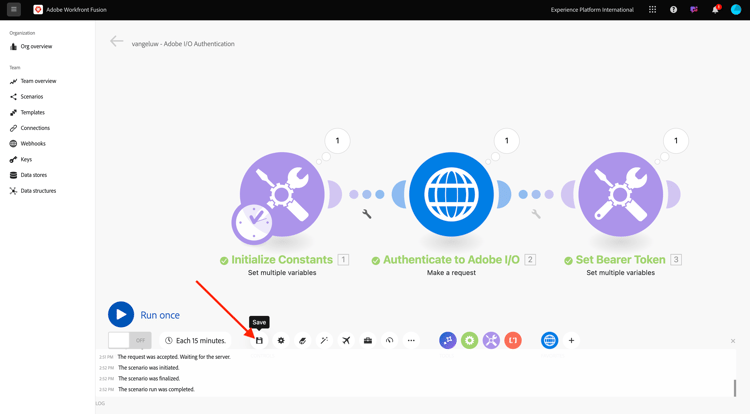Open the clock schedule on first module

click(253, 223)
